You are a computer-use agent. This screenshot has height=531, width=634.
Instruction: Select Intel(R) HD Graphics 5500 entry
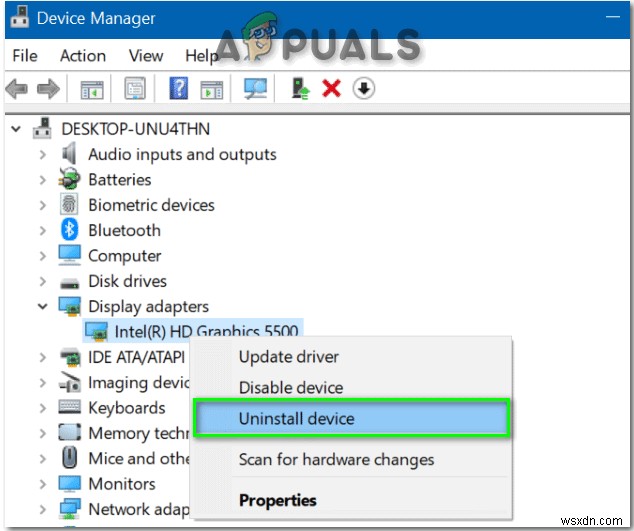click(x=206, y=331)
